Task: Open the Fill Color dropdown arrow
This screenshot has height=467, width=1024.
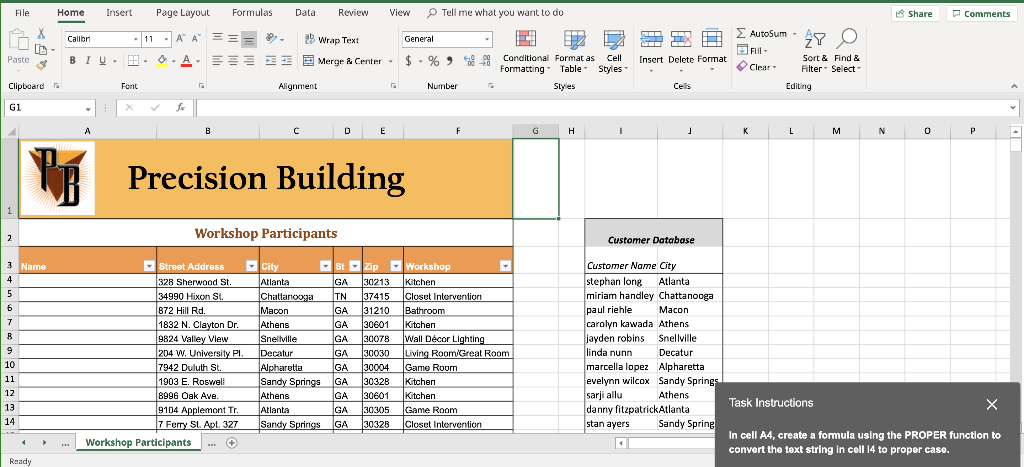Action: (174, 61)
